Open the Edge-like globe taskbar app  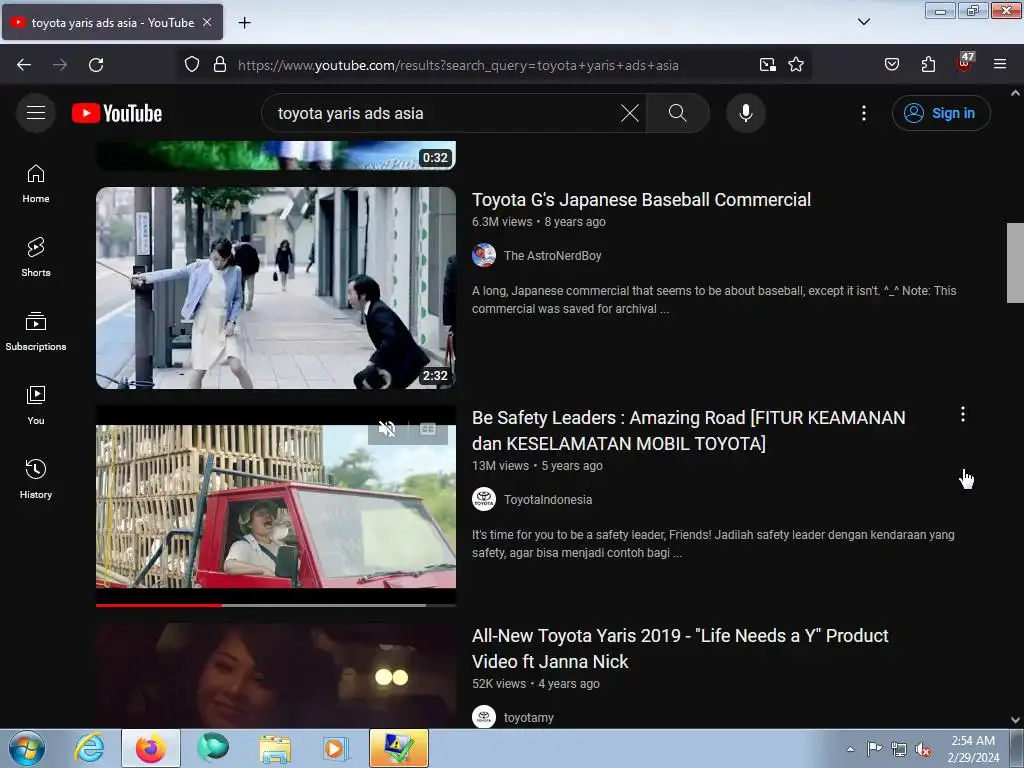tap(213, 748)
